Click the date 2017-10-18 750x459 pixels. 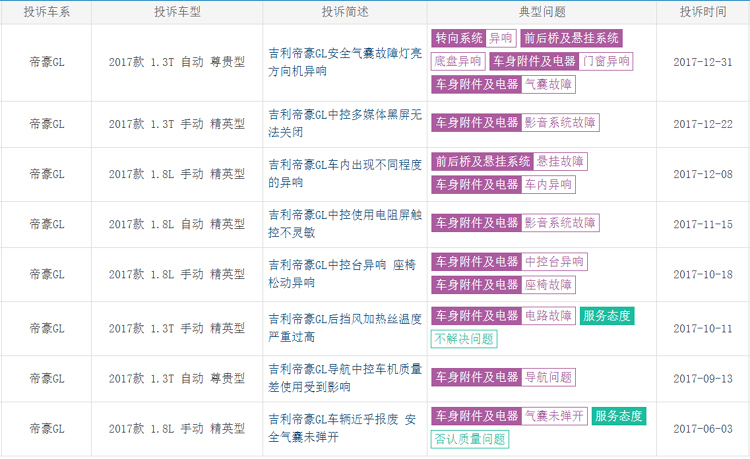(703, 275)
